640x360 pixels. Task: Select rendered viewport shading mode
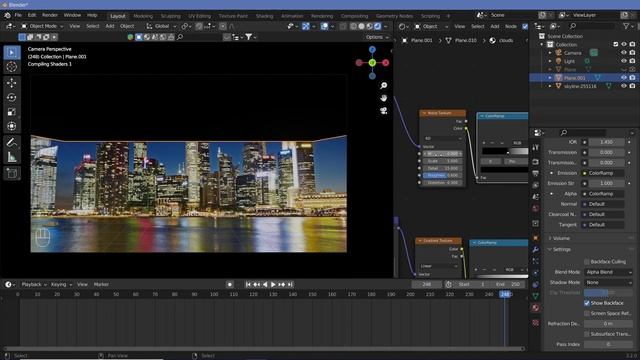click(378, 26)
